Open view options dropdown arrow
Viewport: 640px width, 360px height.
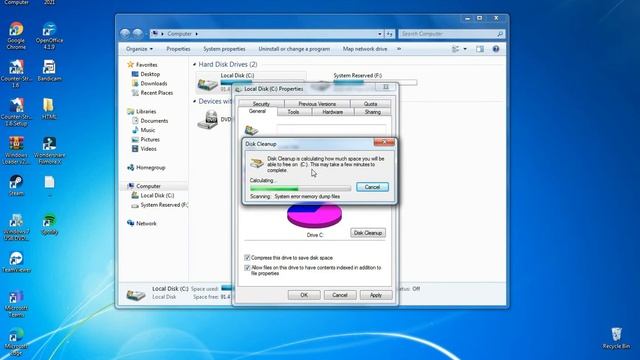click(x=465, y=49)
